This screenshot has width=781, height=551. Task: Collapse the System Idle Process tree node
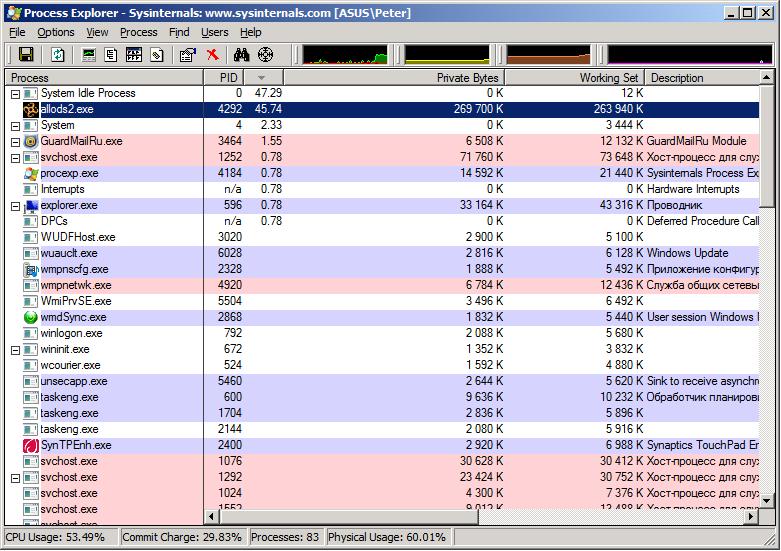point(15,94)
